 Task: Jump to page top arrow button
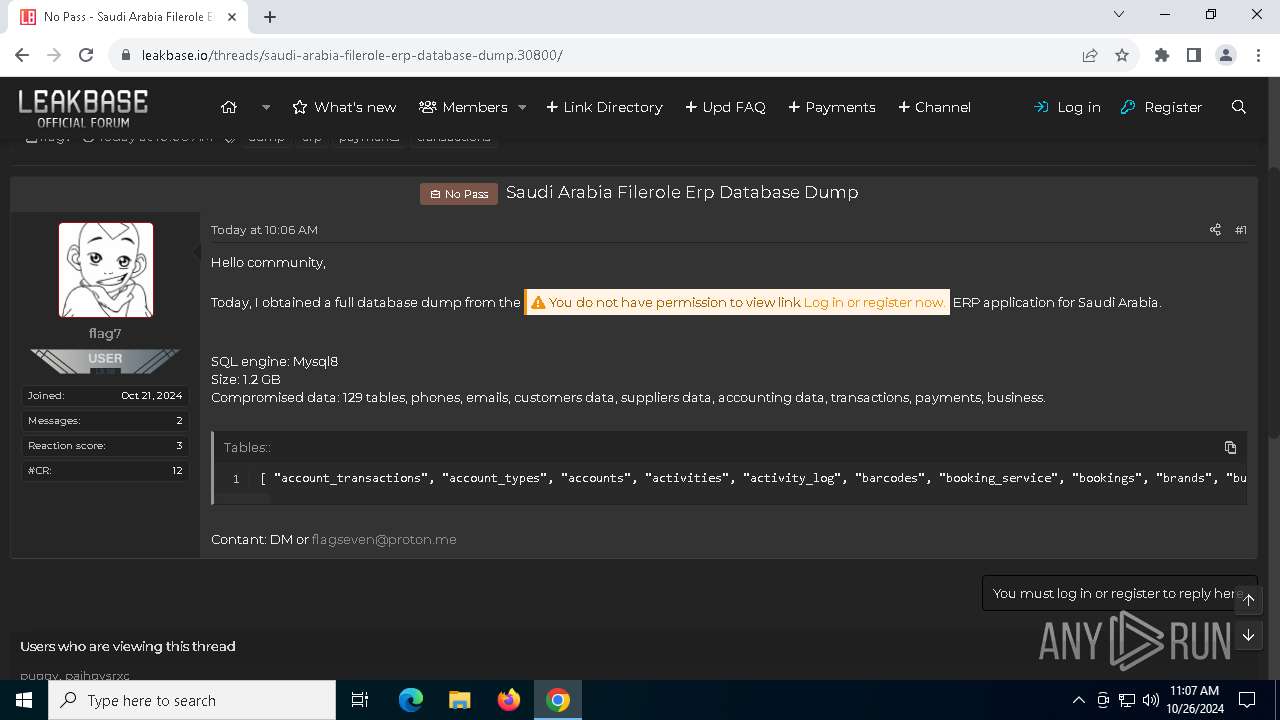click(1248, 600)
